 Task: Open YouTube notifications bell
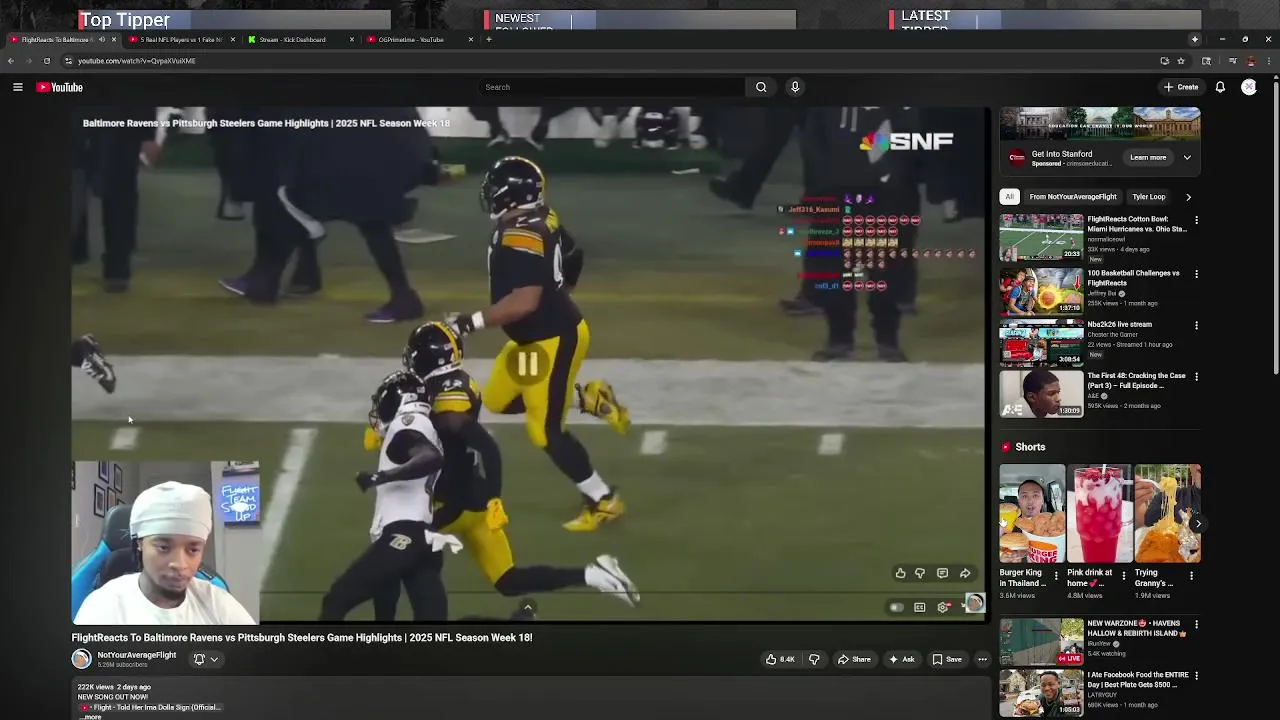(1220, 87)
